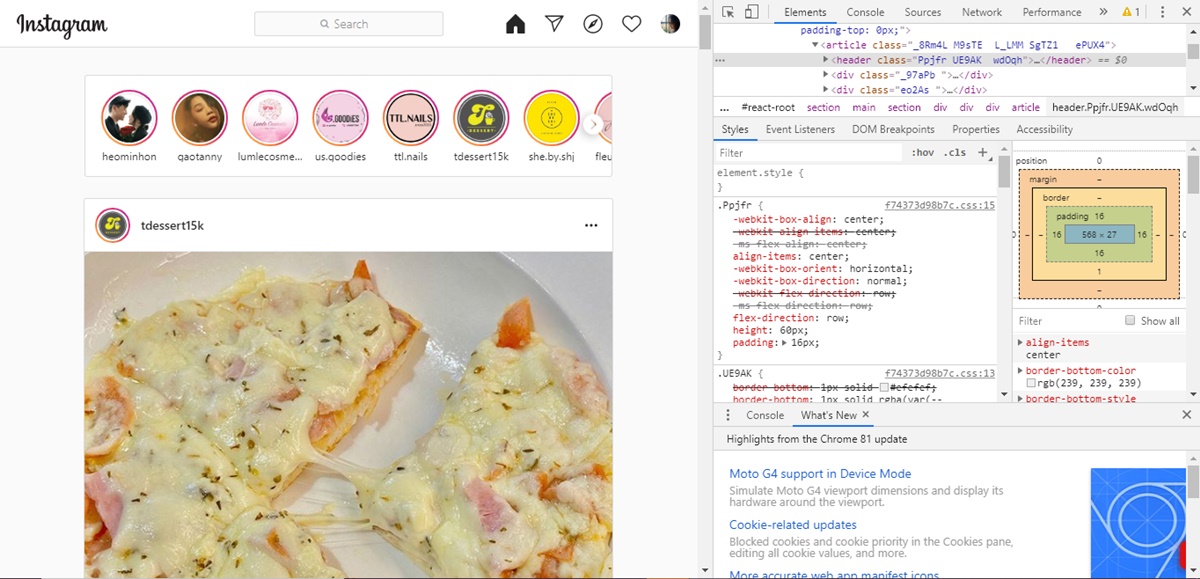Viewport: 1200px width, 579px height.
Task: Open the f74373d98b7c.css:15 source link
Action: tap(939, 205)
